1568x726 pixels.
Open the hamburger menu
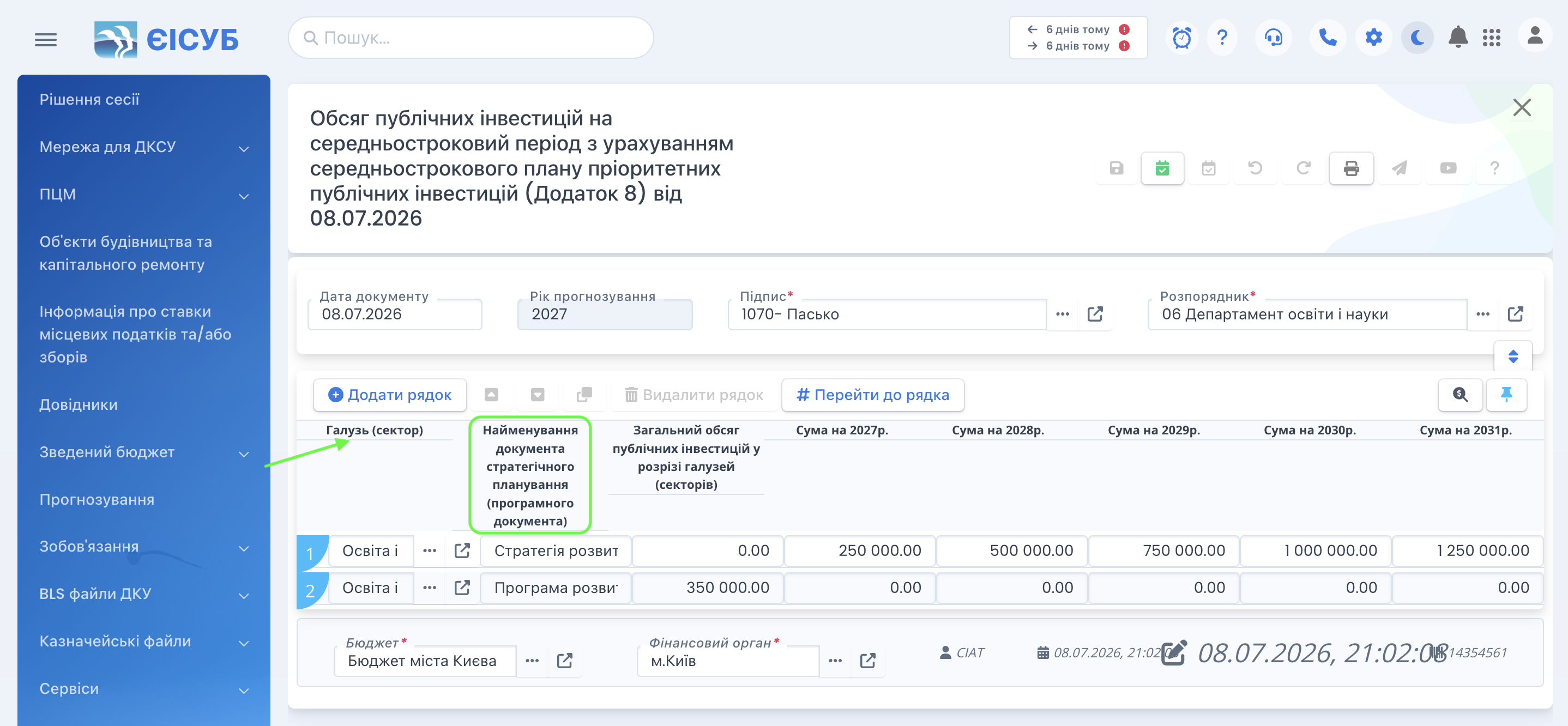pyautogui.click(x=46, y=40)
